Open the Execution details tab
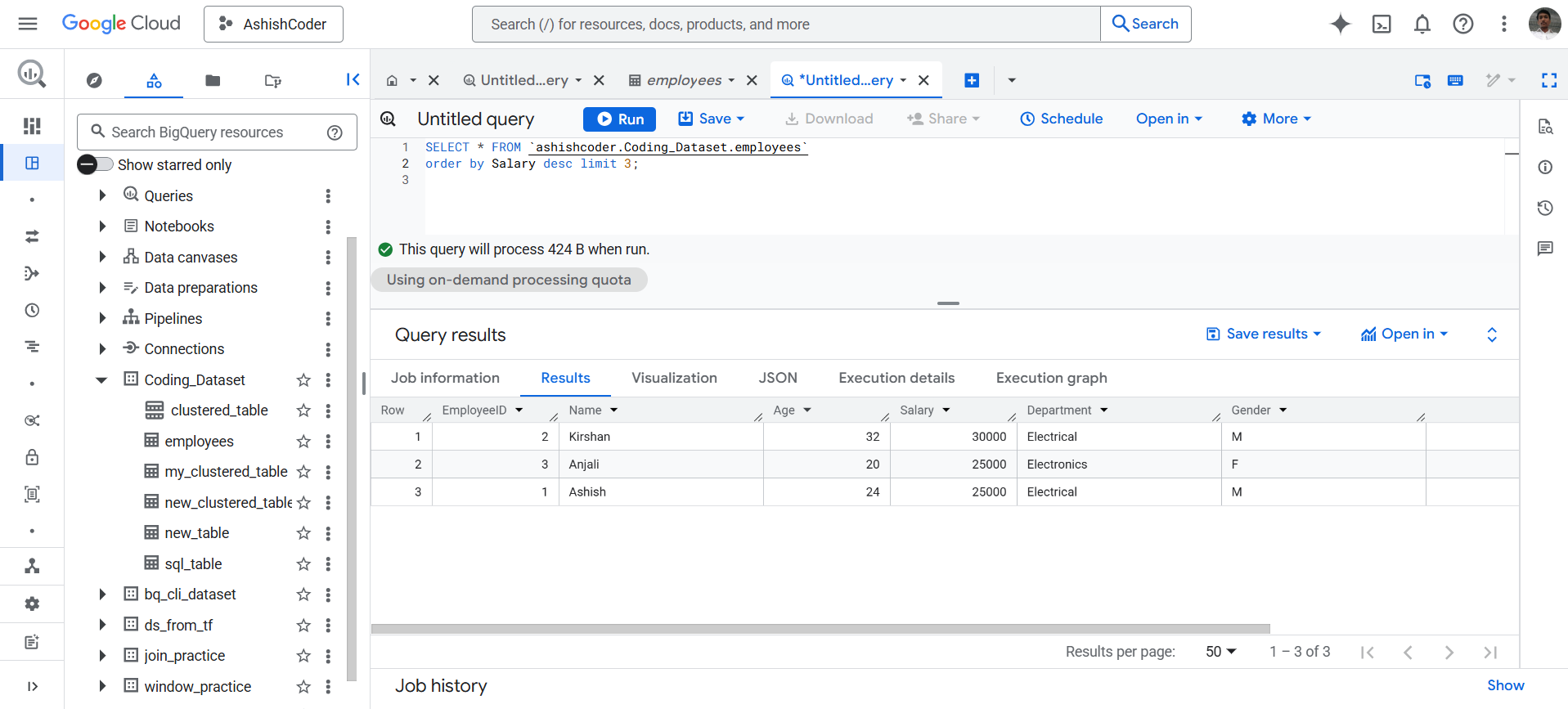This screenshot has height=709, width=1568. tap(896, 378)
